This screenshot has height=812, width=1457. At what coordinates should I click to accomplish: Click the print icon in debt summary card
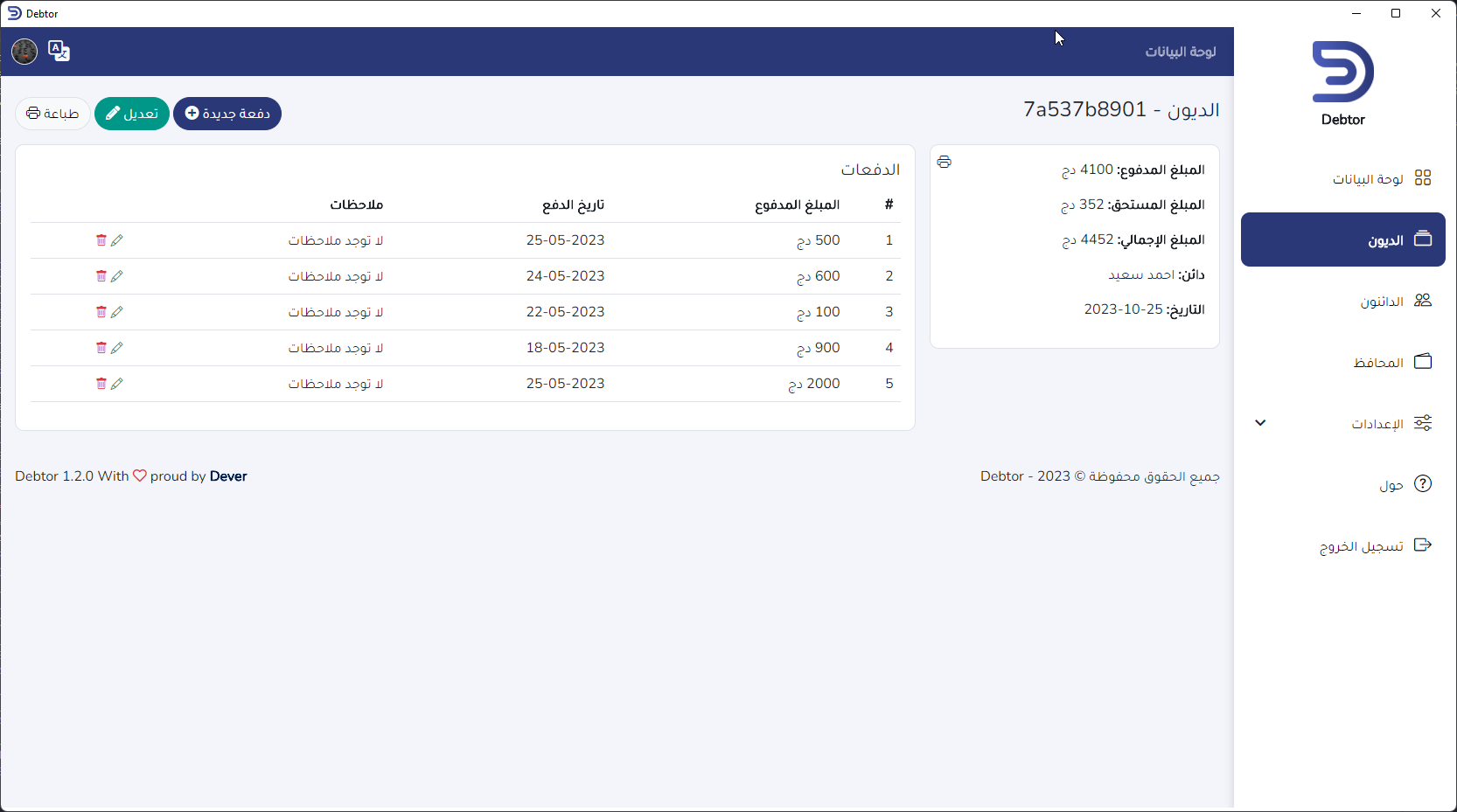pyautogui.click(x=944, y=162)
